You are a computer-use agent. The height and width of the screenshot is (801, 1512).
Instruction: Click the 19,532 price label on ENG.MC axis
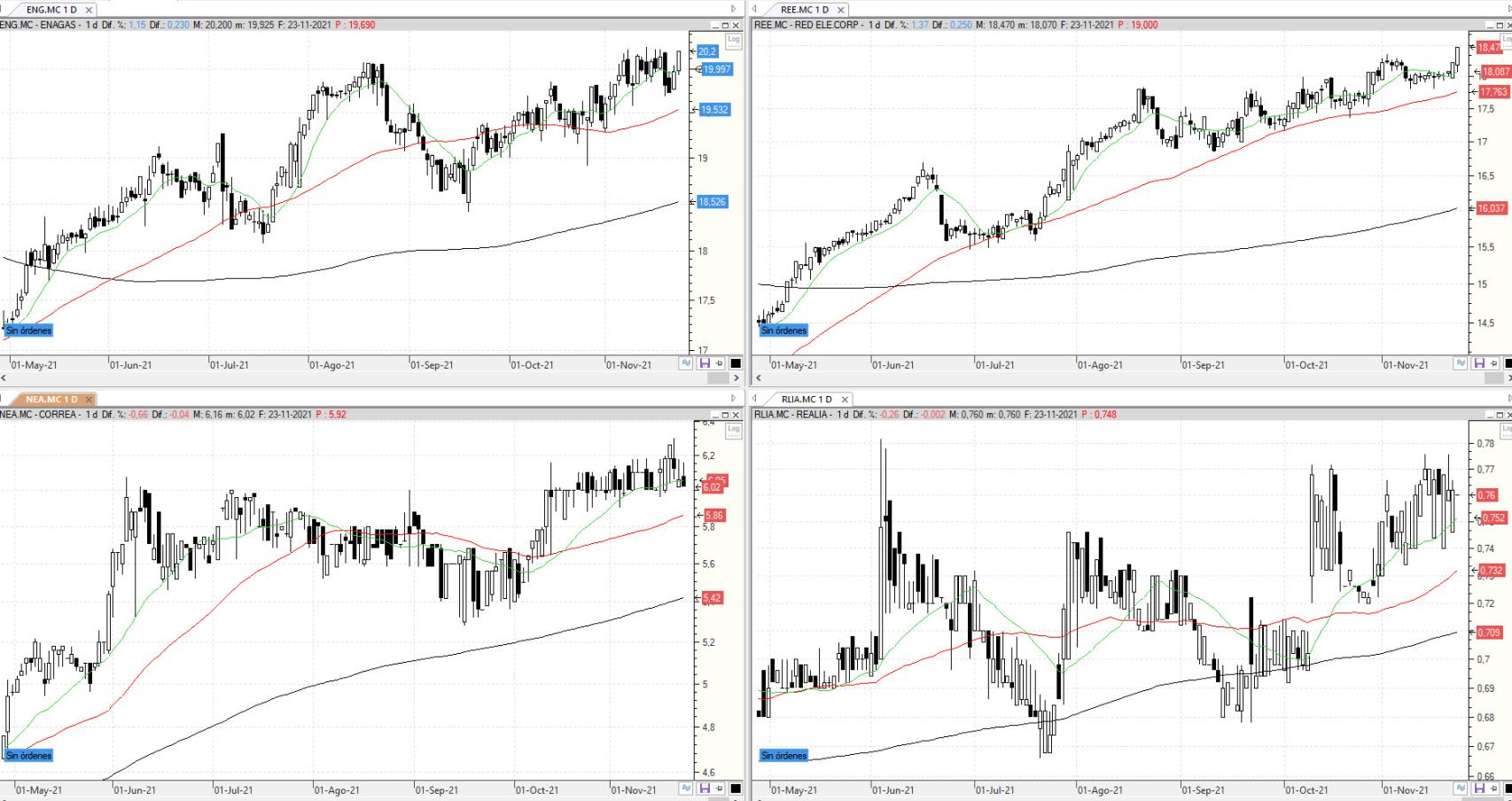coord(714,110)
